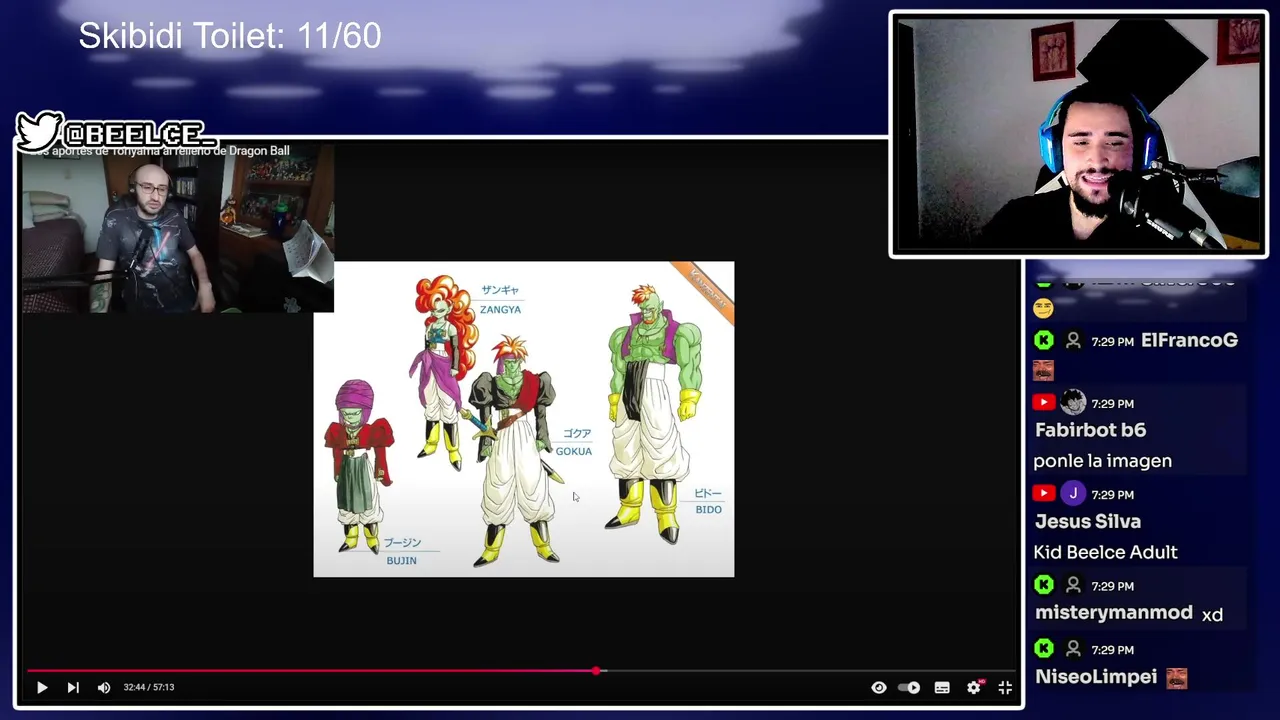Image resolution: width=1280 pixels, height=720 pixels.
Task: Click the ZANGYA label in the artwork
Action: (x=500, y=310)
